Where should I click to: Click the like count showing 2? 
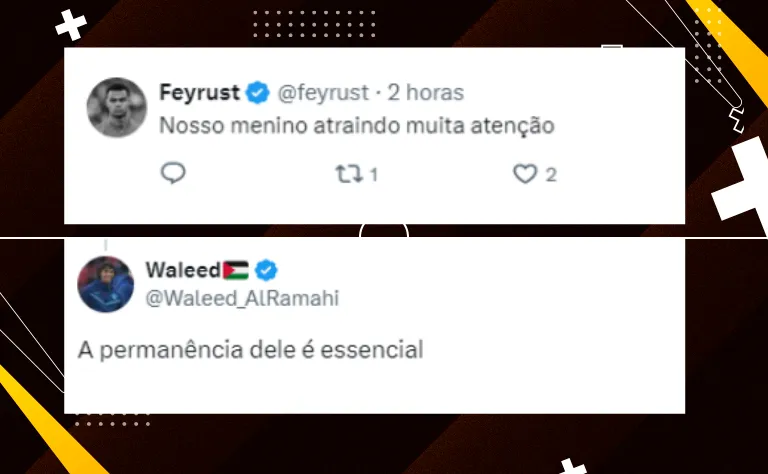click(551, 175)
